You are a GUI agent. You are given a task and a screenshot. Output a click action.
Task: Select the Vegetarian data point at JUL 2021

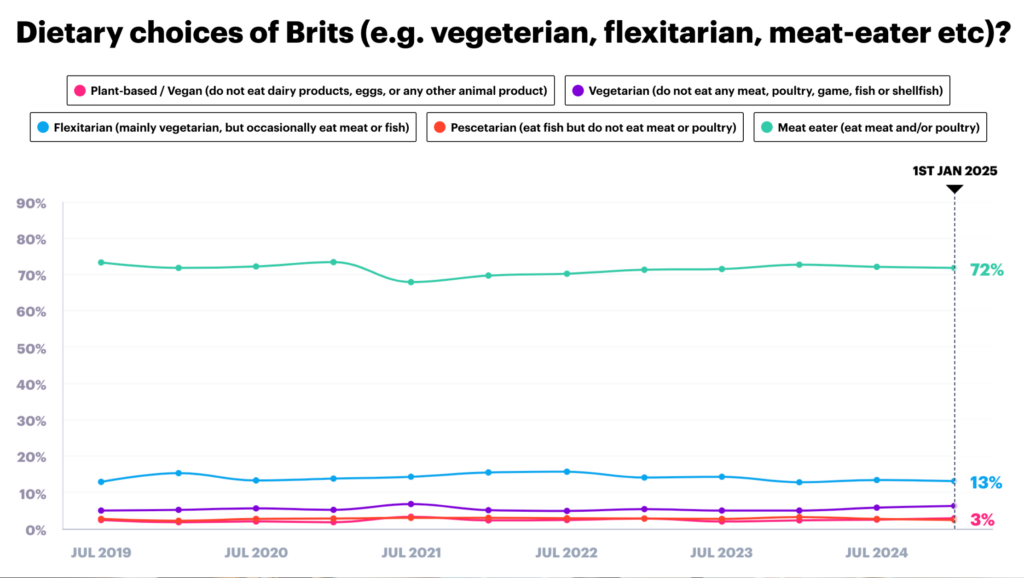click(x=411, y=504)
